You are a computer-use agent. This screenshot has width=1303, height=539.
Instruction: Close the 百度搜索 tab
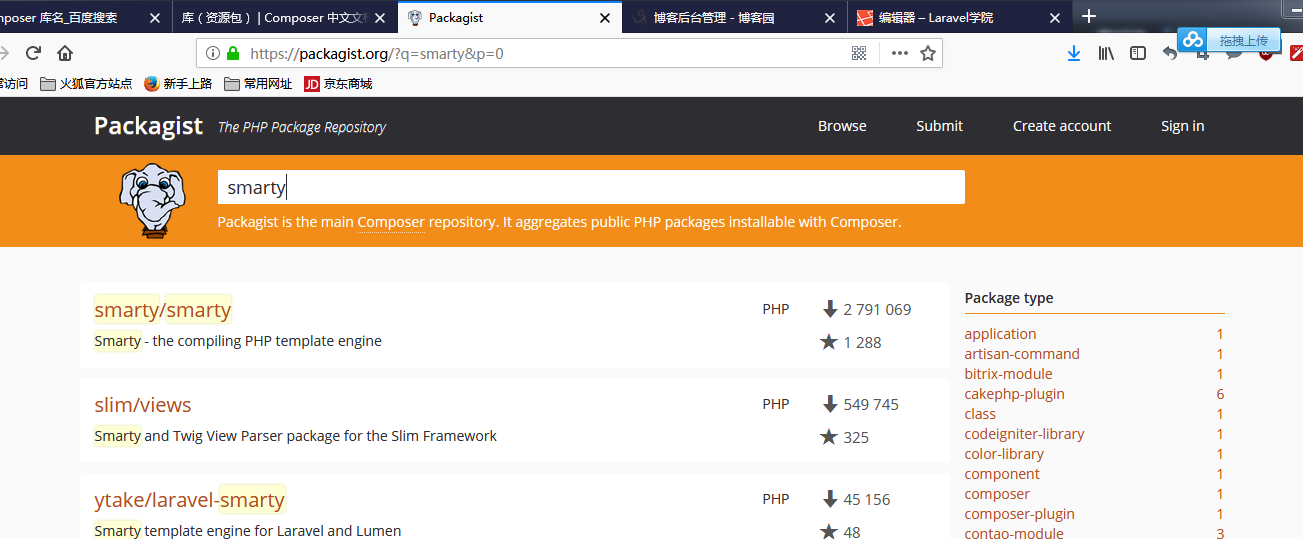coord(154,17)
